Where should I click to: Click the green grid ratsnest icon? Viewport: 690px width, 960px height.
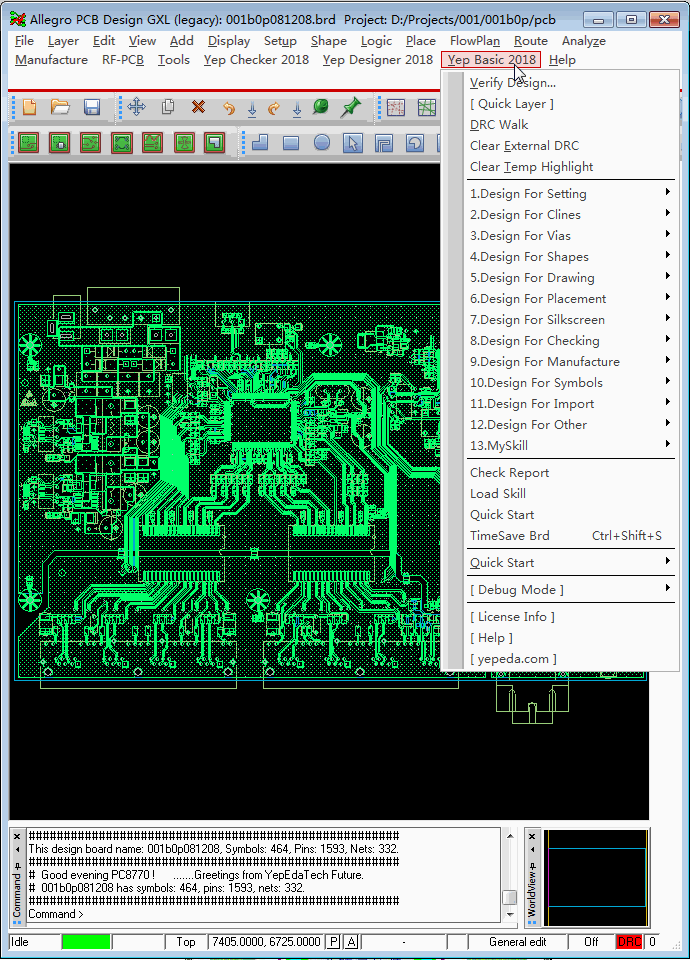[x=427, y=108]
